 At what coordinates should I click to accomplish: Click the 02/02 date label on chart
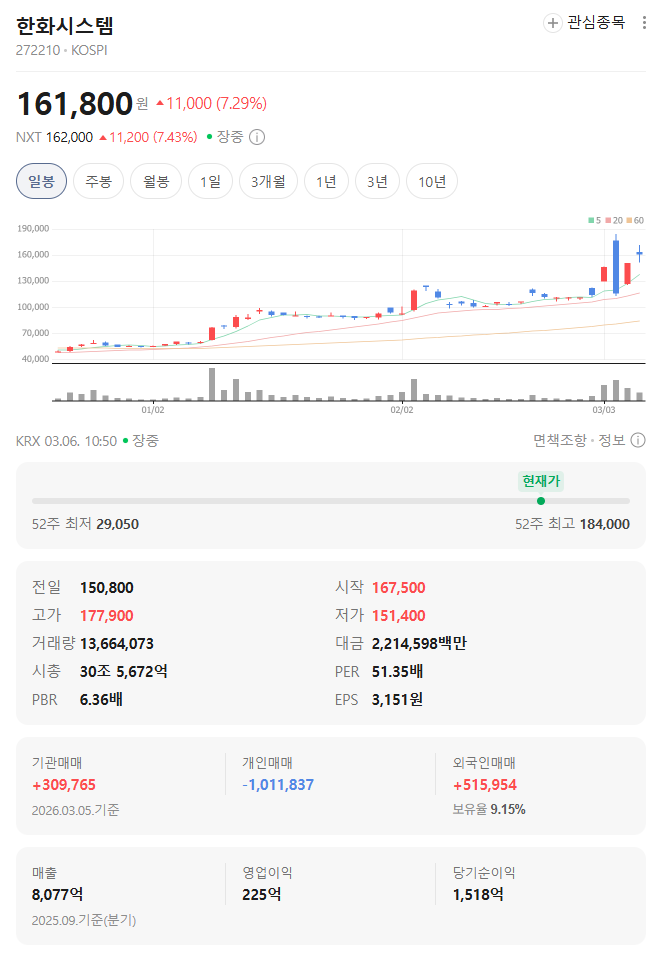tap(402, 410)
